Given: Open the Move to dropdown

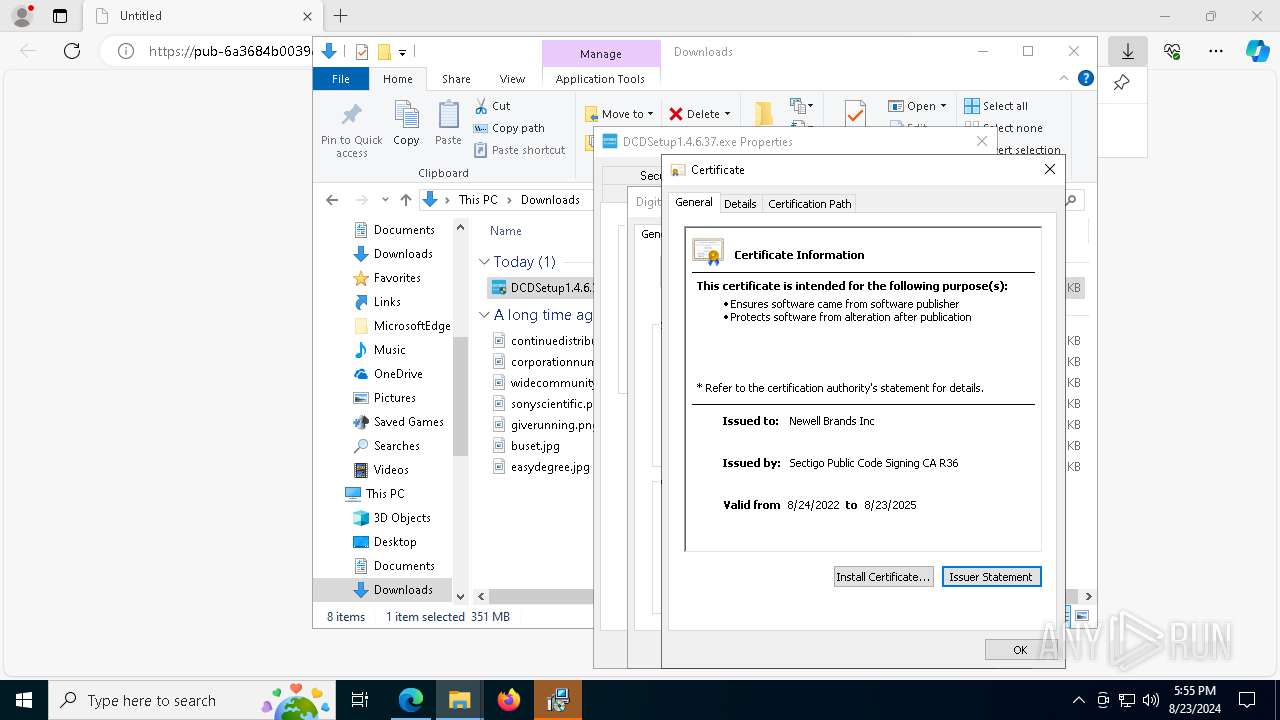Looking at the screenshot, I should point(619,114).
